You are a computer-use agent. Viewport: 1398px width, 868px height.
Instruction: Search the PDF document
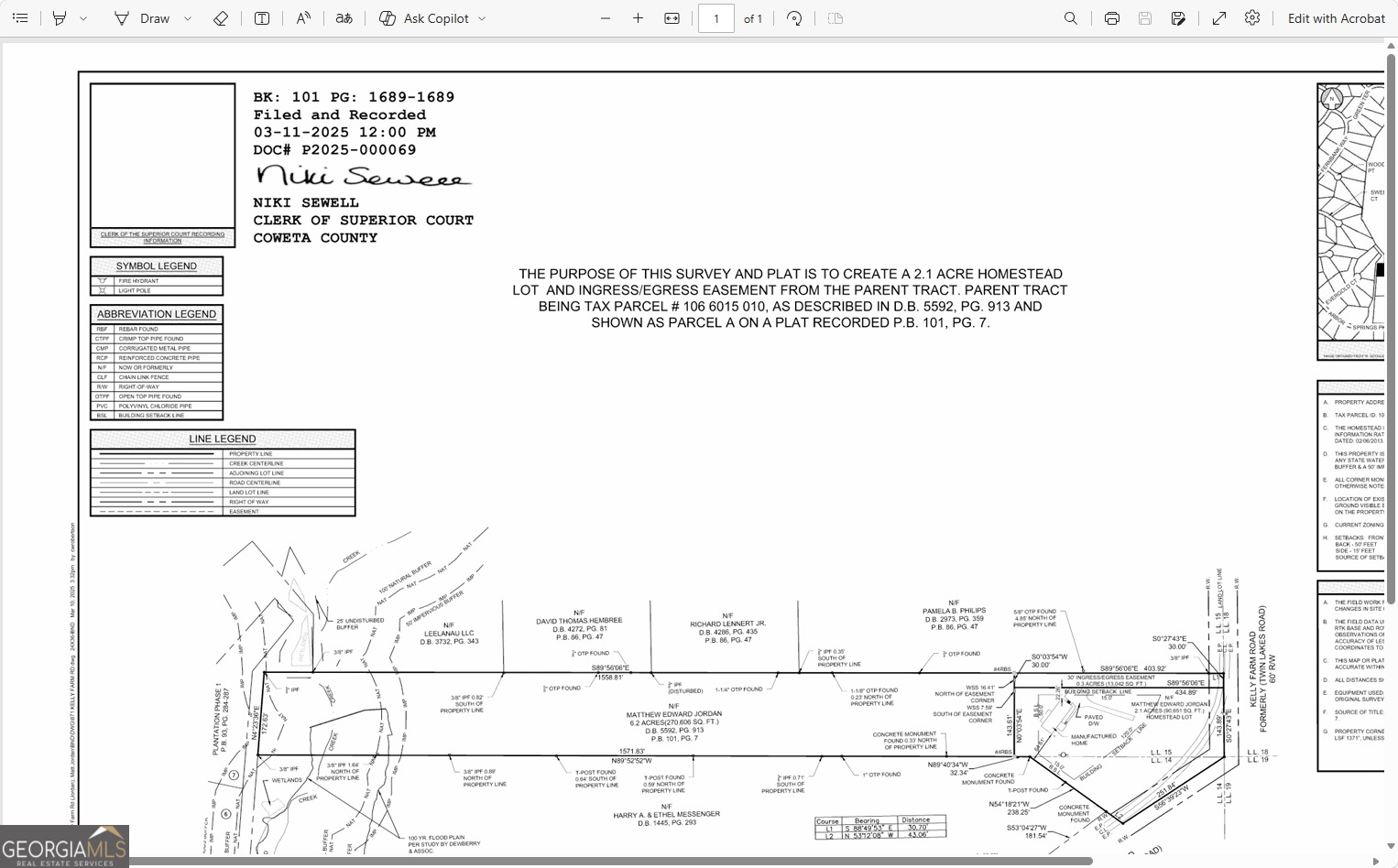[1071, 18]
